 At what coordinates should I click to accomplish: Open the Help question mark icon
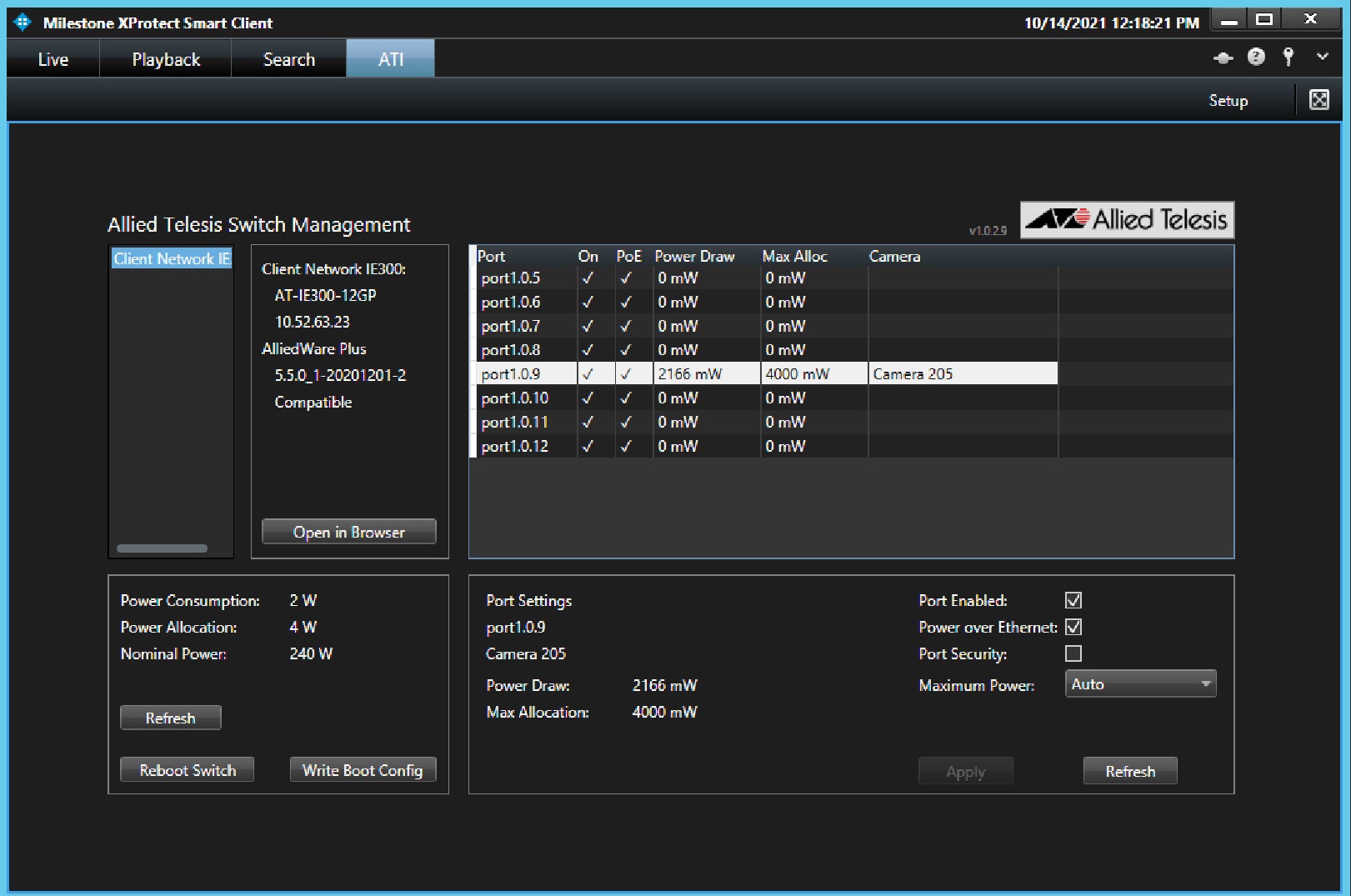click(1256, 57)
